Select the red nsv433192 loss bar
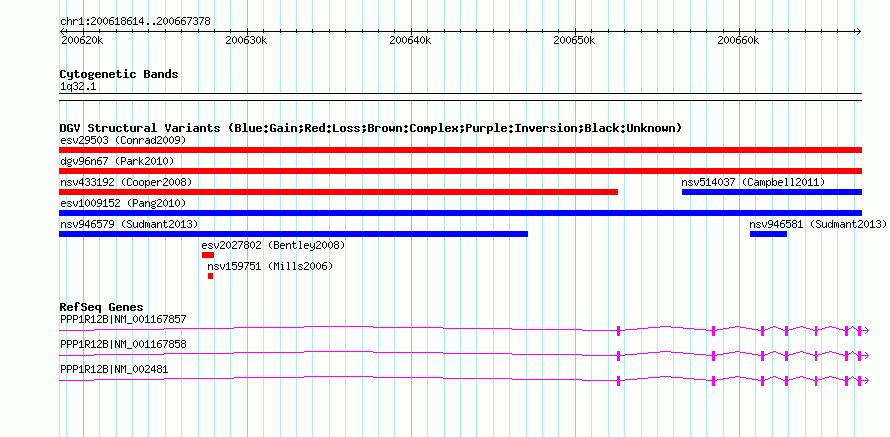The image size is (890, 437). (338, 192)
